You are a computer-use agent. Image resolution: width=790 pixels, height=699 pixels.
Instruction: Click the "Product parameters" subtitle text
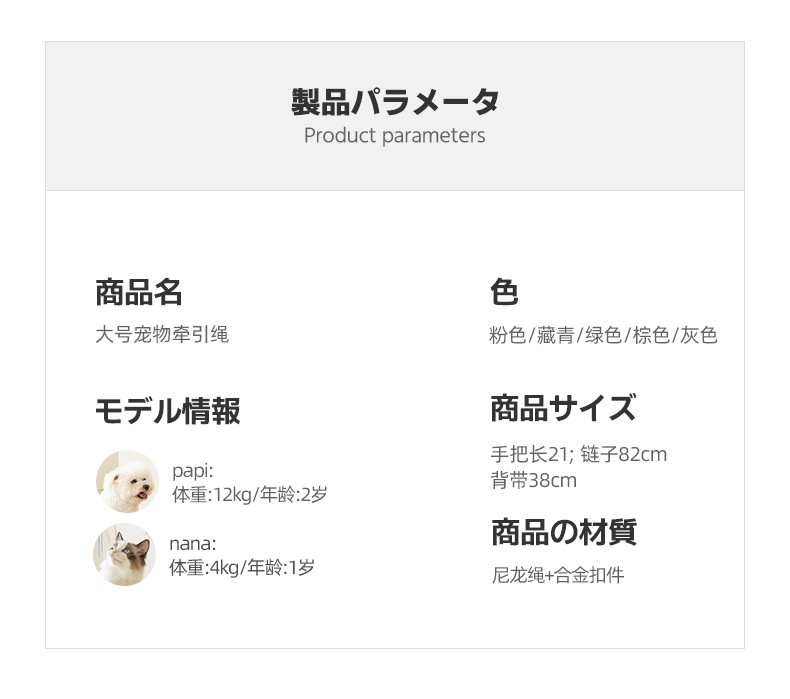[x=395, y=136]
